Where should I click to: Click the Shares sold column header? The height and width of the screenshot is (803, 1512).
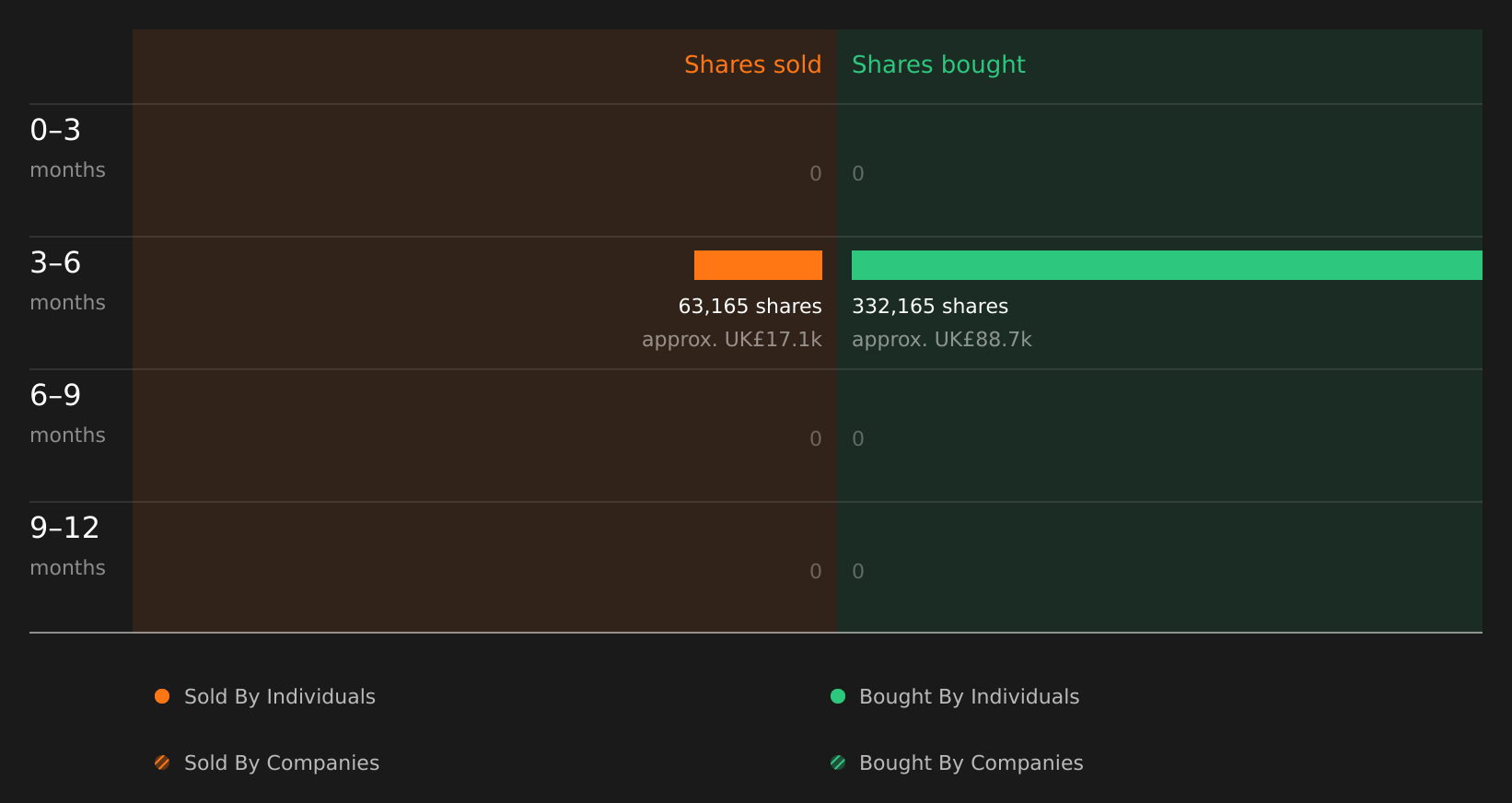point(752,64)
